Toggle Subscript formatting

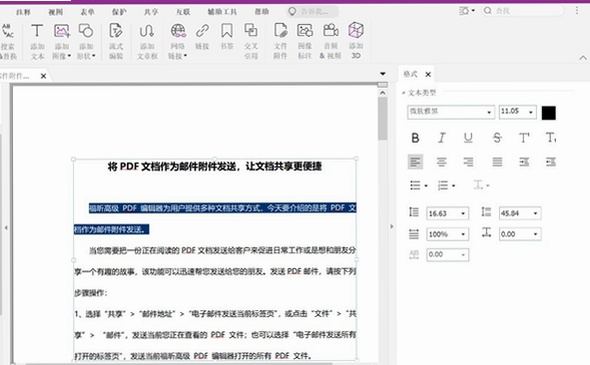click(x=551, y=138)
